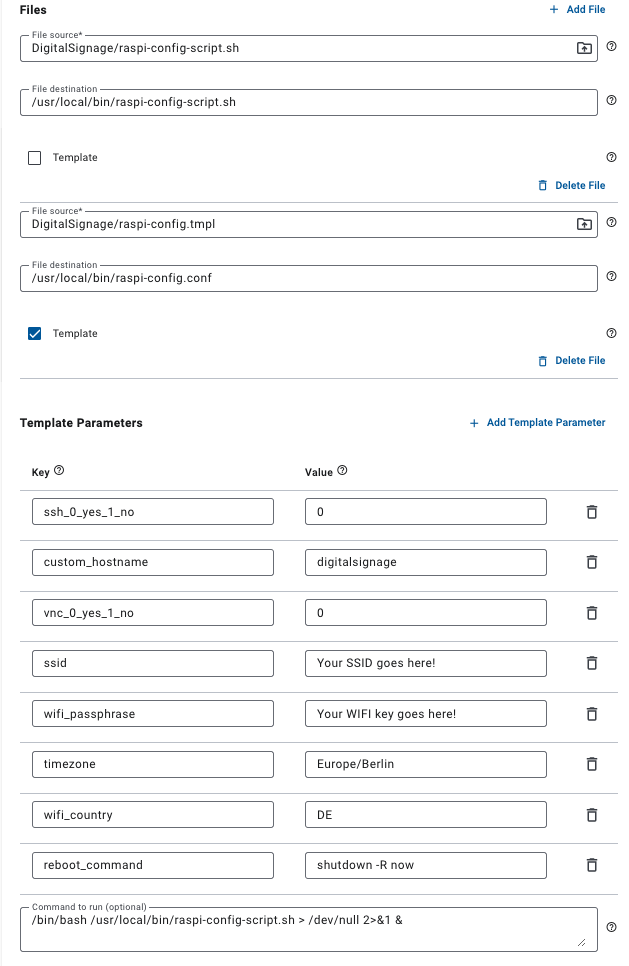Delete the ssh_0_yes_1_no template parameter
Screen dimensions: 629x966
click(591, 512)
